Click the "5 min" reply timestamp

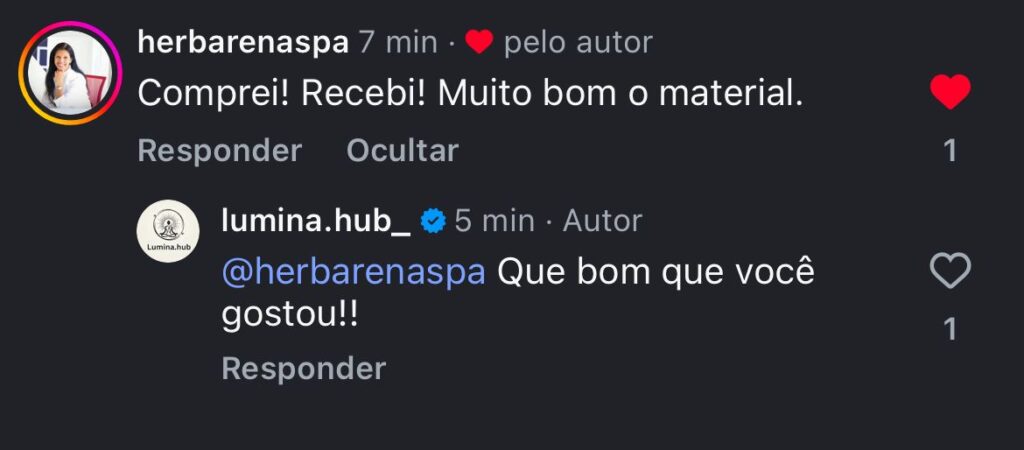click(x=494, y=220)
